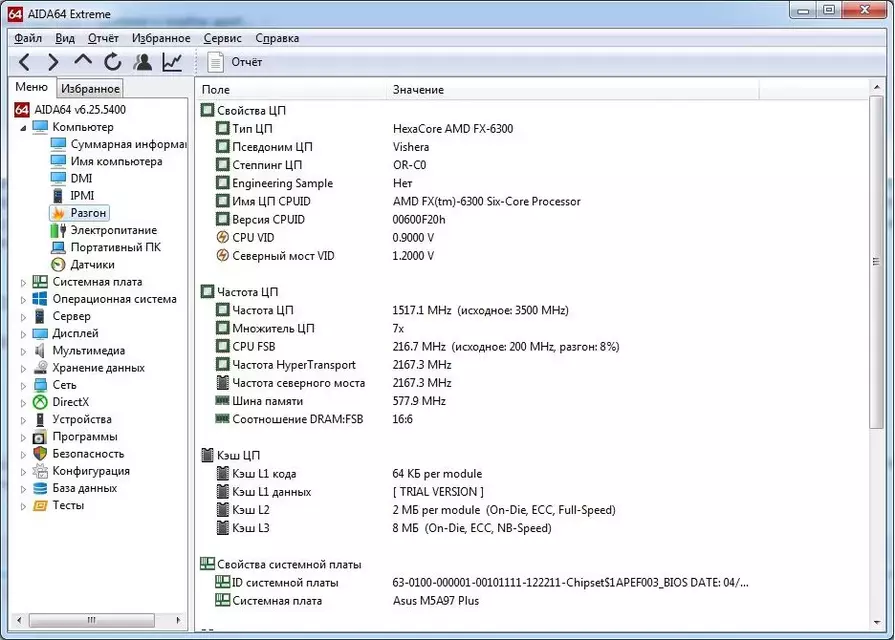
Task: Expand the Сервер tree node
Action: [23, 317]
